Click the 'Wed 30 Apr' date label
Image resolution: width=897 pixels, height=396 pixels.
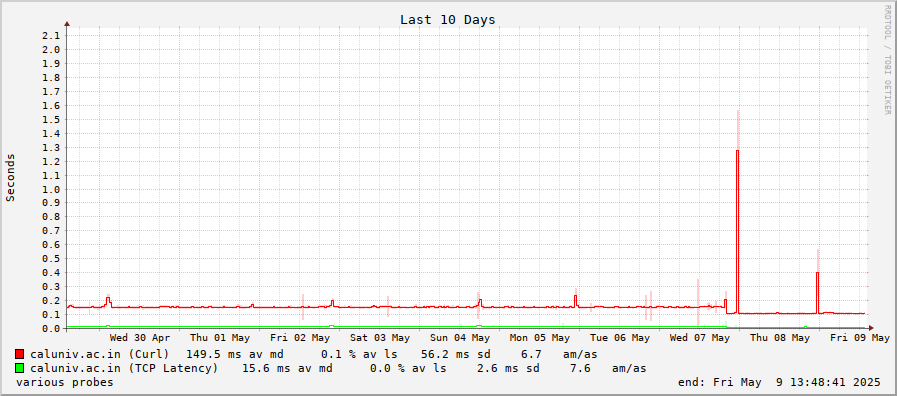140,338
